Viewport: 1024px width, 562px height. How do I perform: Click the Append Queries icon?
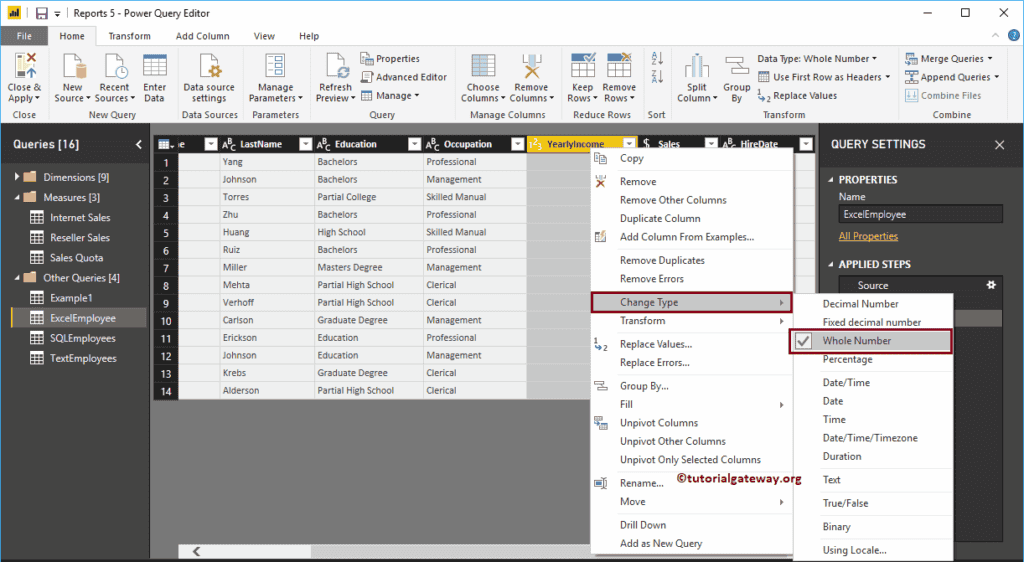click(912, 77)
